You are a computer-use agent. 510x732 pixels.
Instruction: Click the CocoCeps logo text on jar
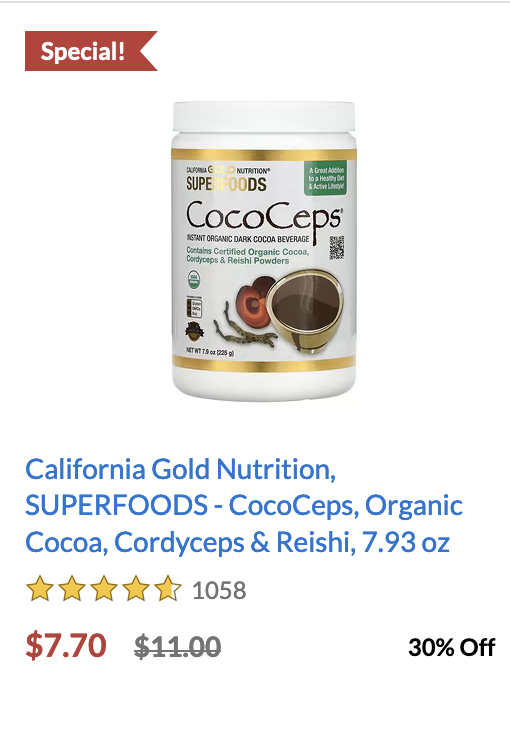264,218
